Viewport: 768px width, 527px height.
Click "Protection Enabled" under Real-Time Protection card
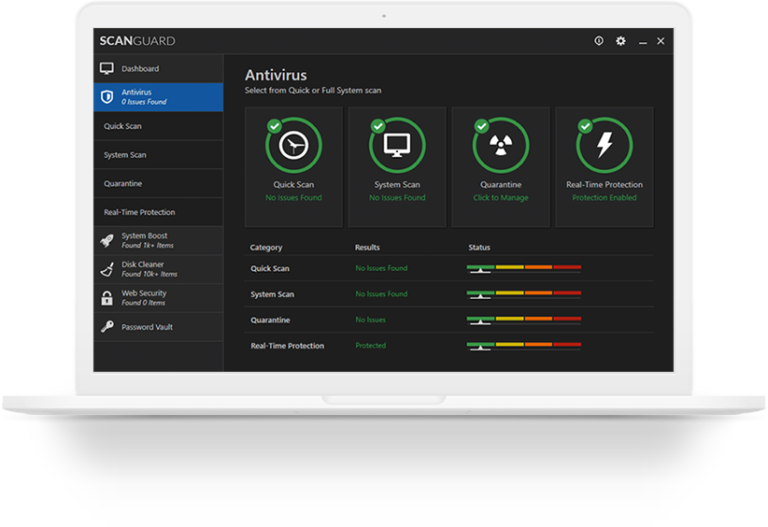pos(604,197)
